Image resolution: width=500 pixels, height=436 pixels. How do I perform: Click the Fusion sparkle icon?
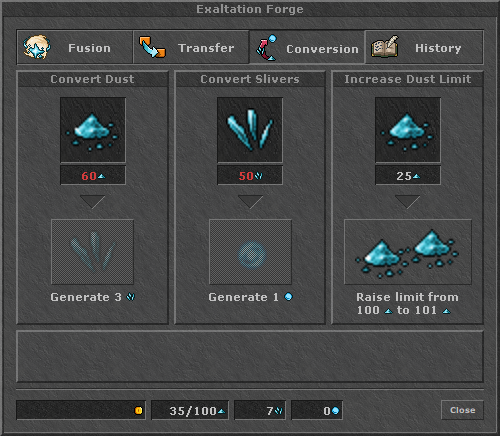click(x=37, y=47)
